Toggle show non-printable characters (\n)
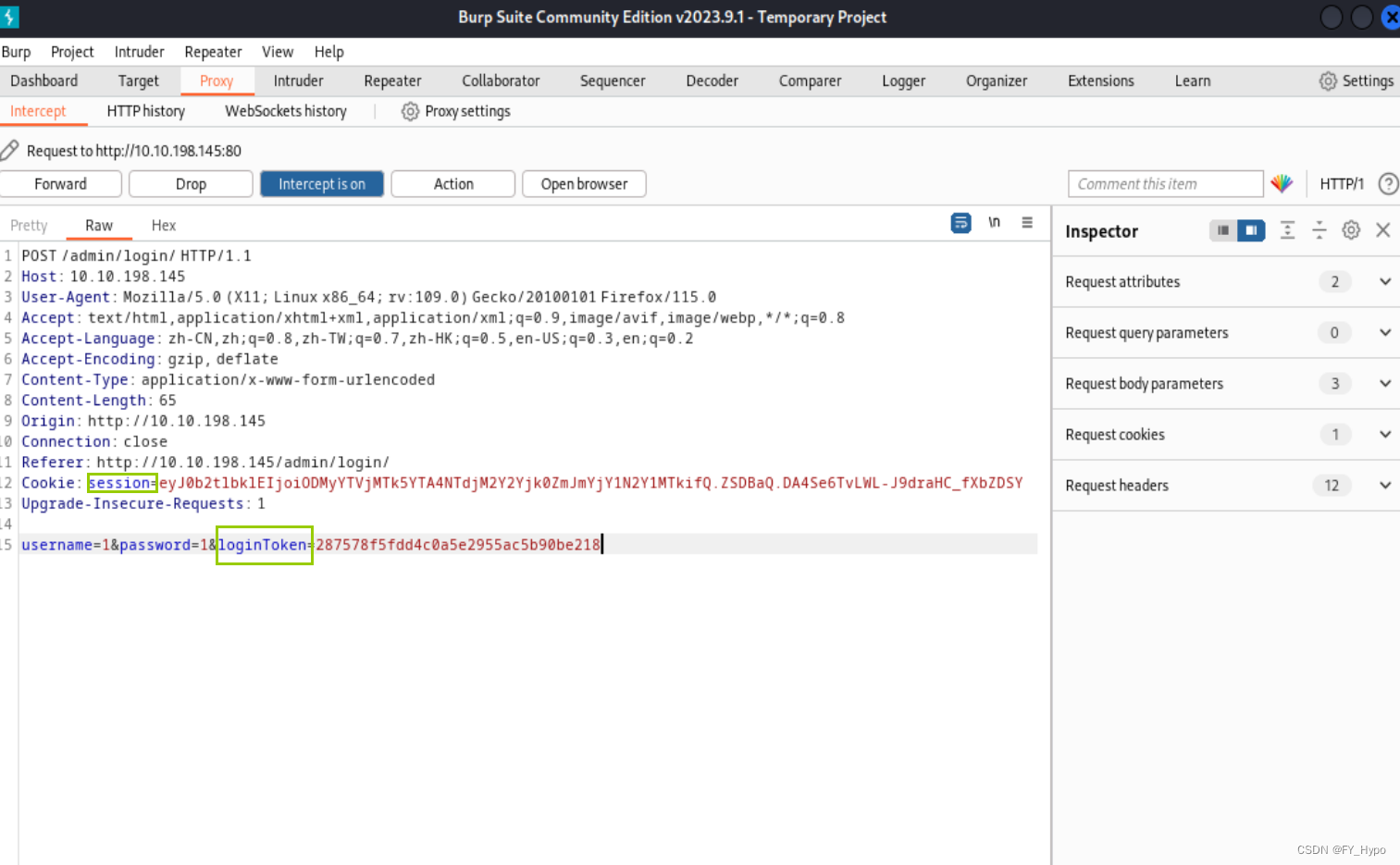1400x865 pixels. tap(995, 222)
